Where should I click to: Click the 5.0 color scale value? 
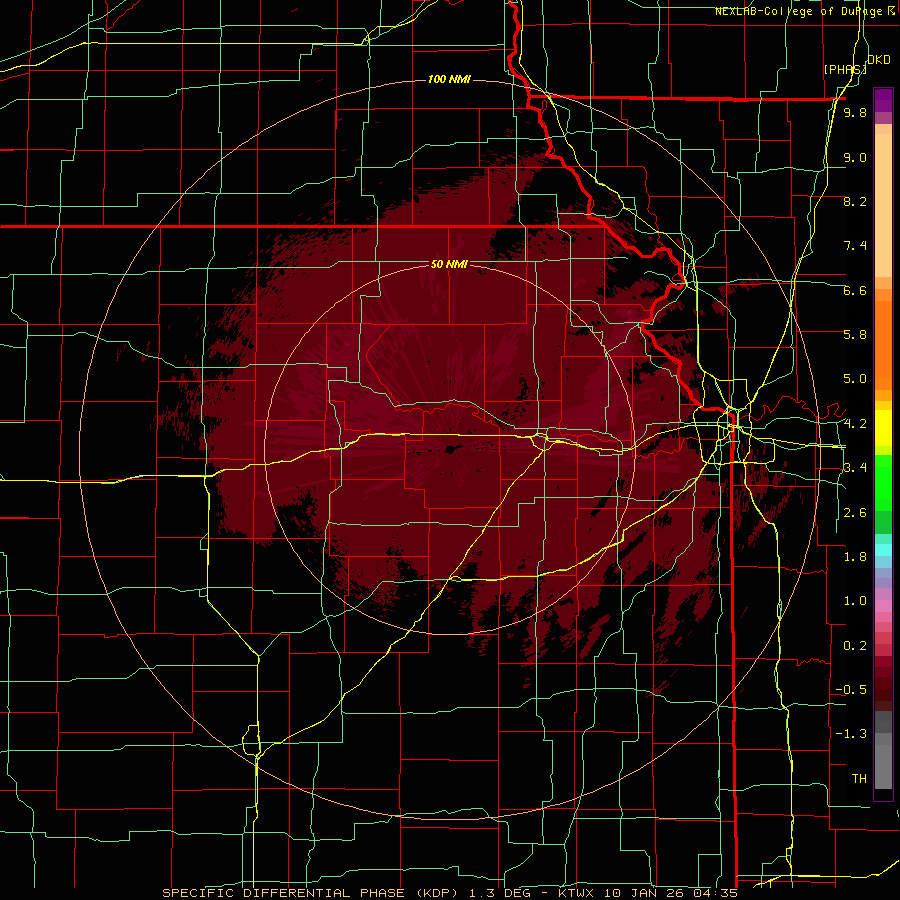point(855,379)
